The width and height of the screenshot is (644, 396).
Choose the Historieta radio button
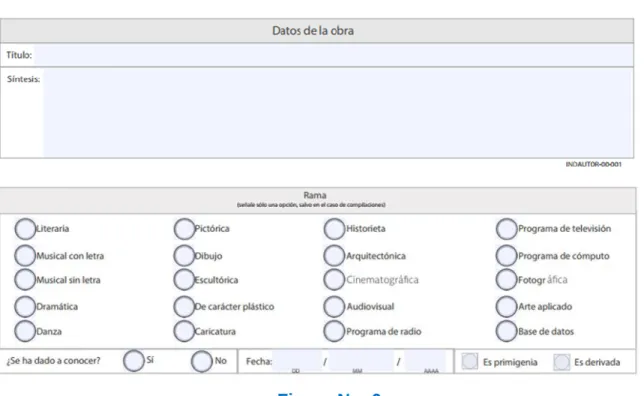pos(334,229)
